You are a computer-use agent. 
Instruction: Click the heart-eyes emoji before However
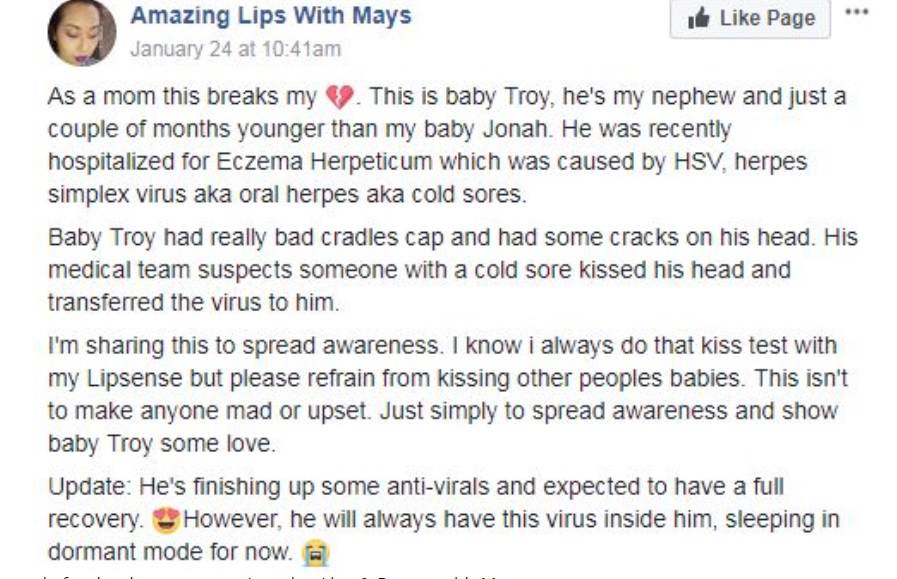point(166,520)
